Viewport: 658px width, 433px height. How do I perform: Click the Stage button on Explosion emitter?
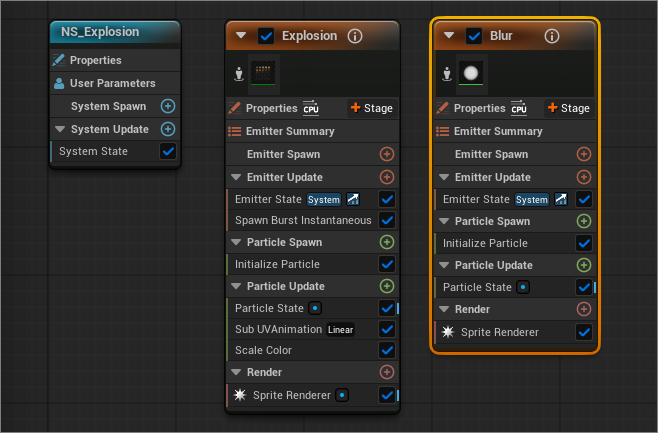pos(370,108)
